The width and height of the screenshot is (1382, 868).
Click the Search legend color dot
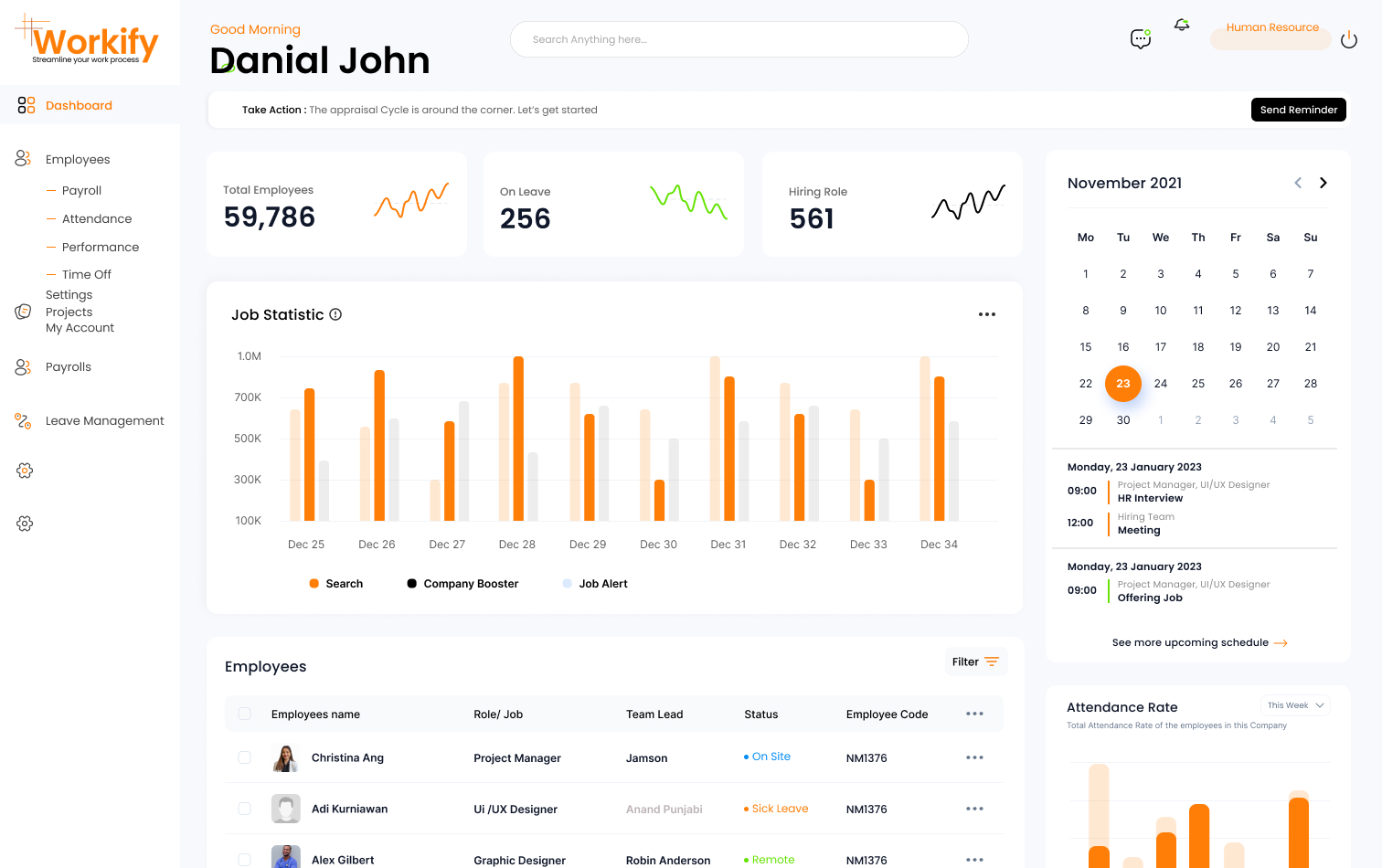314,584
